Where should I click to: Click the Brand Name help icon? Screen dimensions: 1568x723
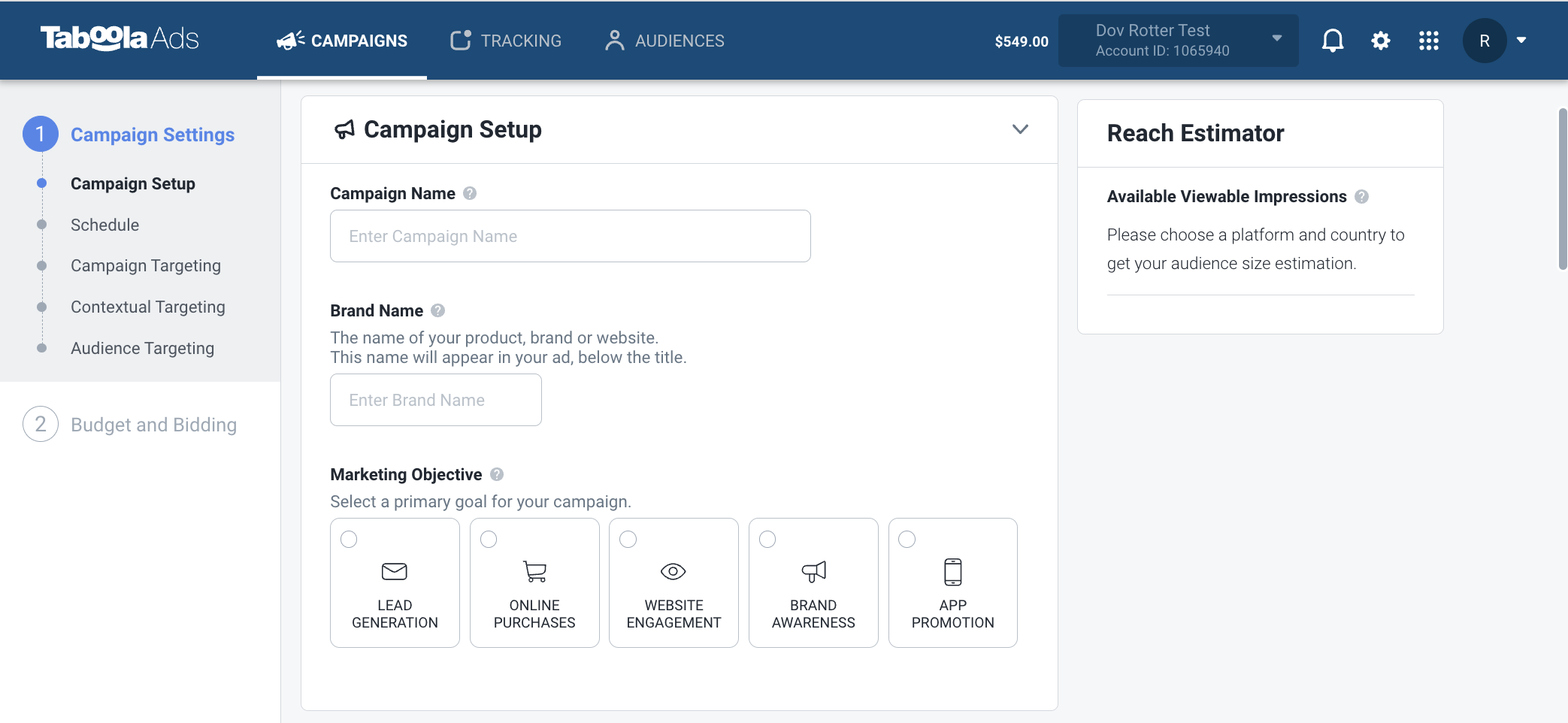point(438,310)
